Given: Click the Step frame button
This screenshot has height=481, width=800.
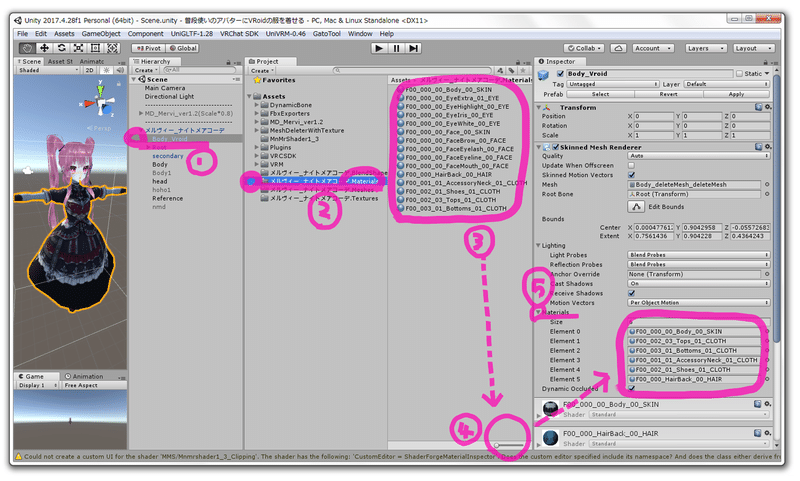Looking at the screenshot, I should pyautogui.click(x=413, y=48).
